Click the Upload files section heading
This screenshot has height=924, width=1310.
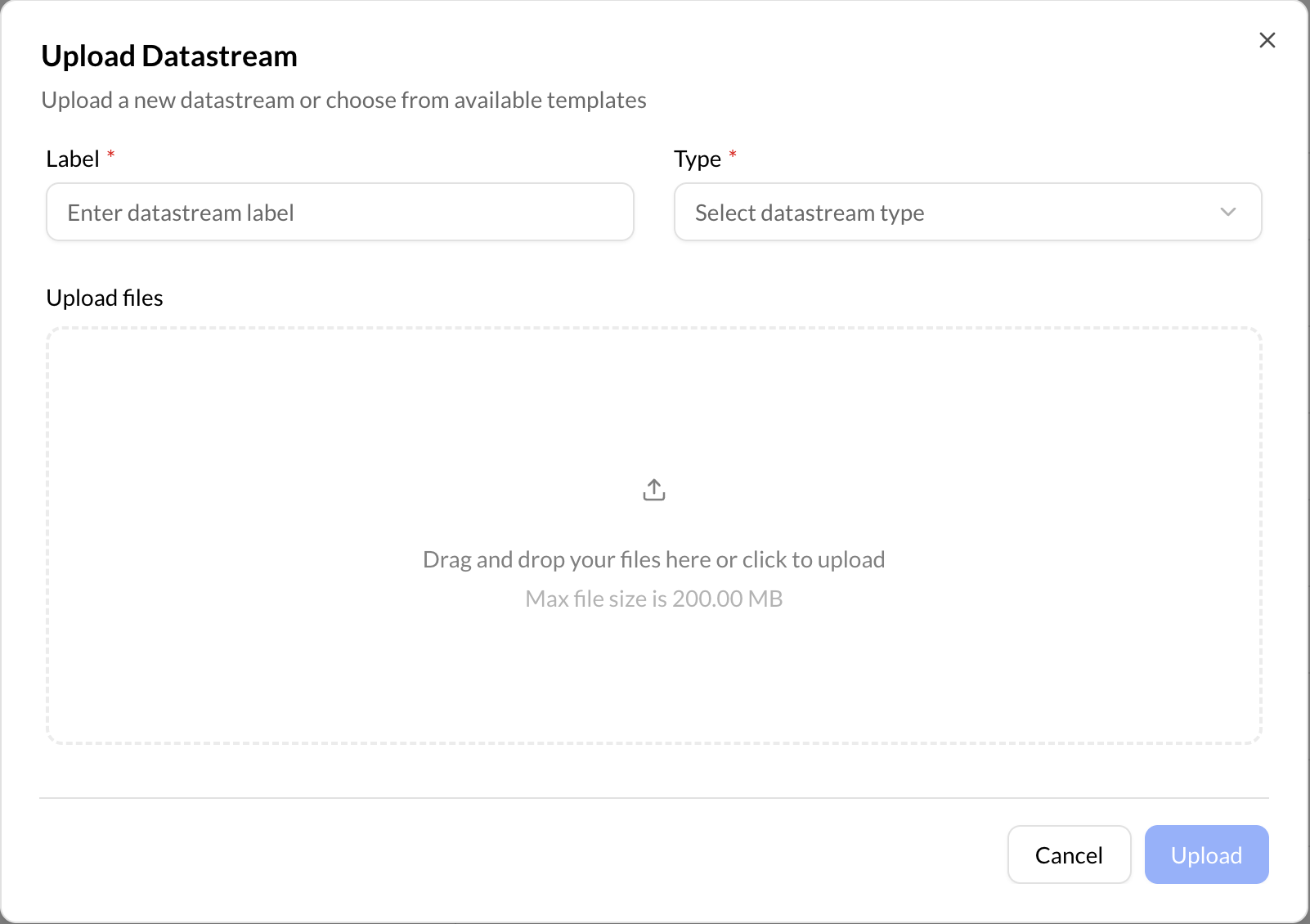pyautogui.click(x=104, y=298)
